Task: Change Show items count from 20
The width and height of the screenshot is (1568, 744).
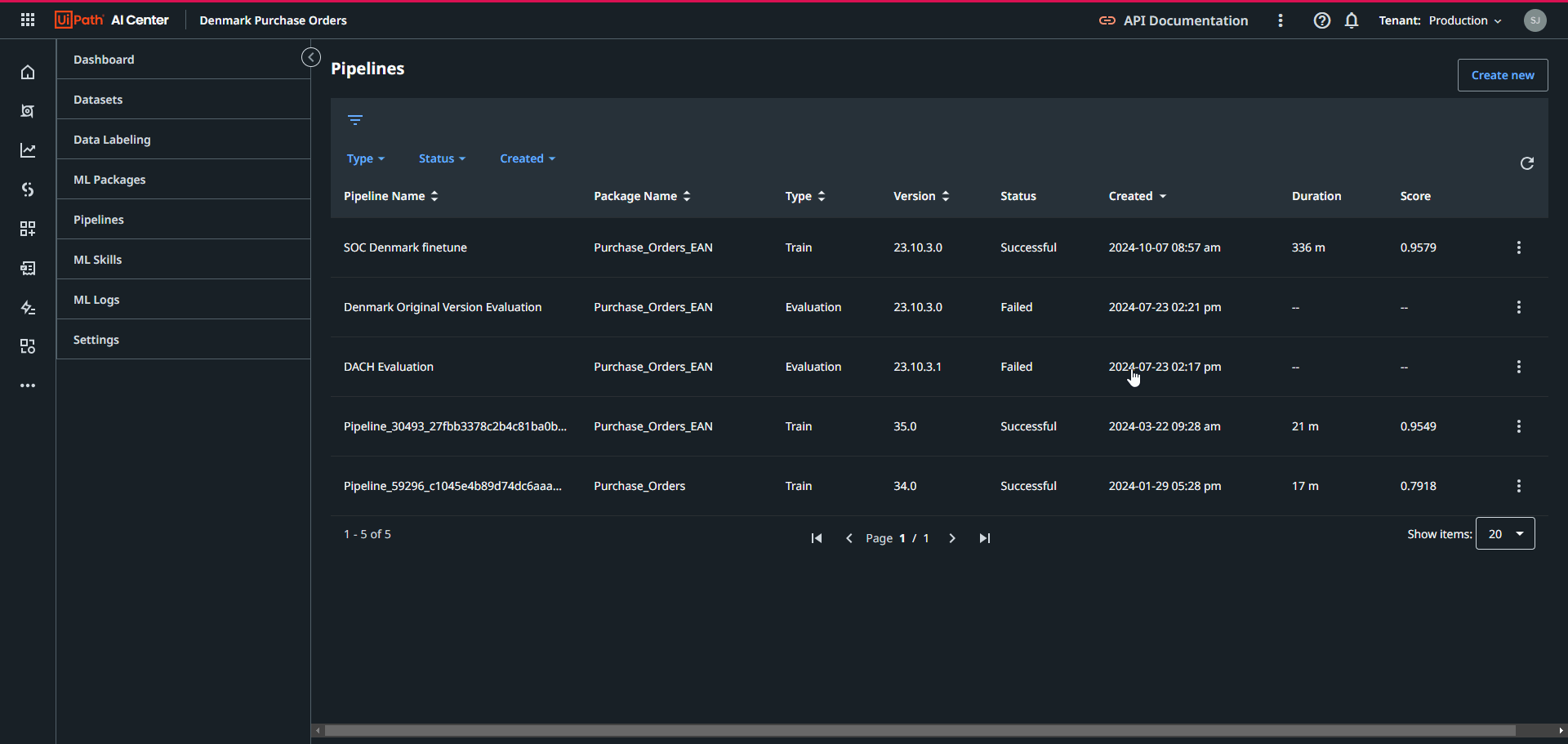Action: (x=1505, y=533)
